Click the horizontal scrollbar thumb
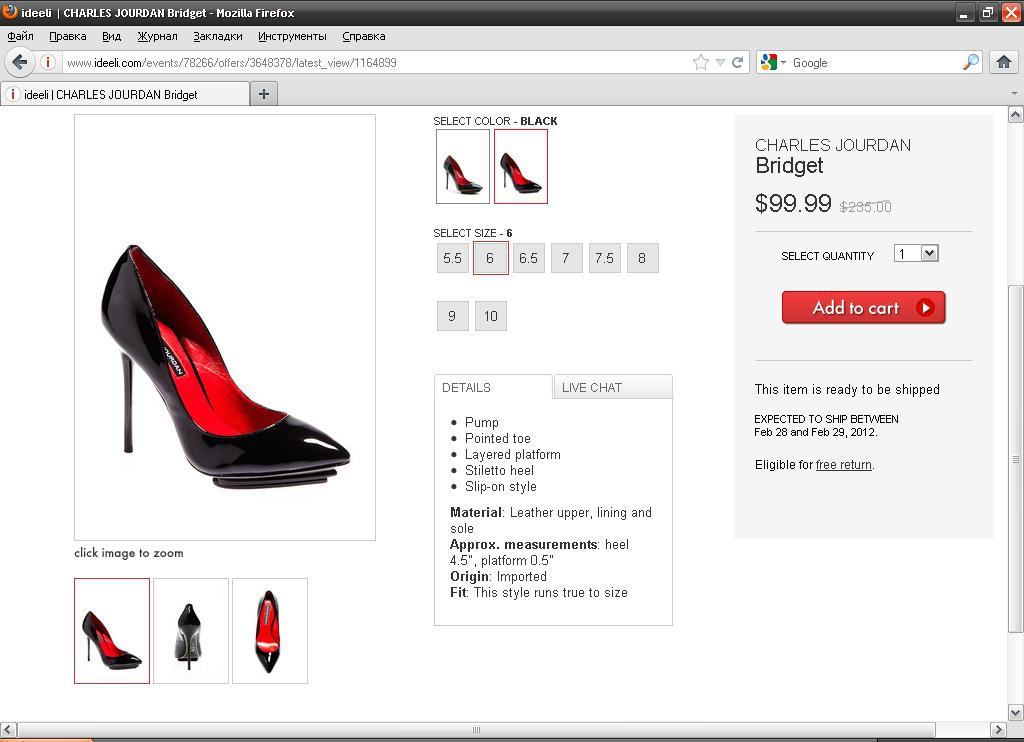The image size is (1024, 742). pyautogui.click(x=476, y=729)
